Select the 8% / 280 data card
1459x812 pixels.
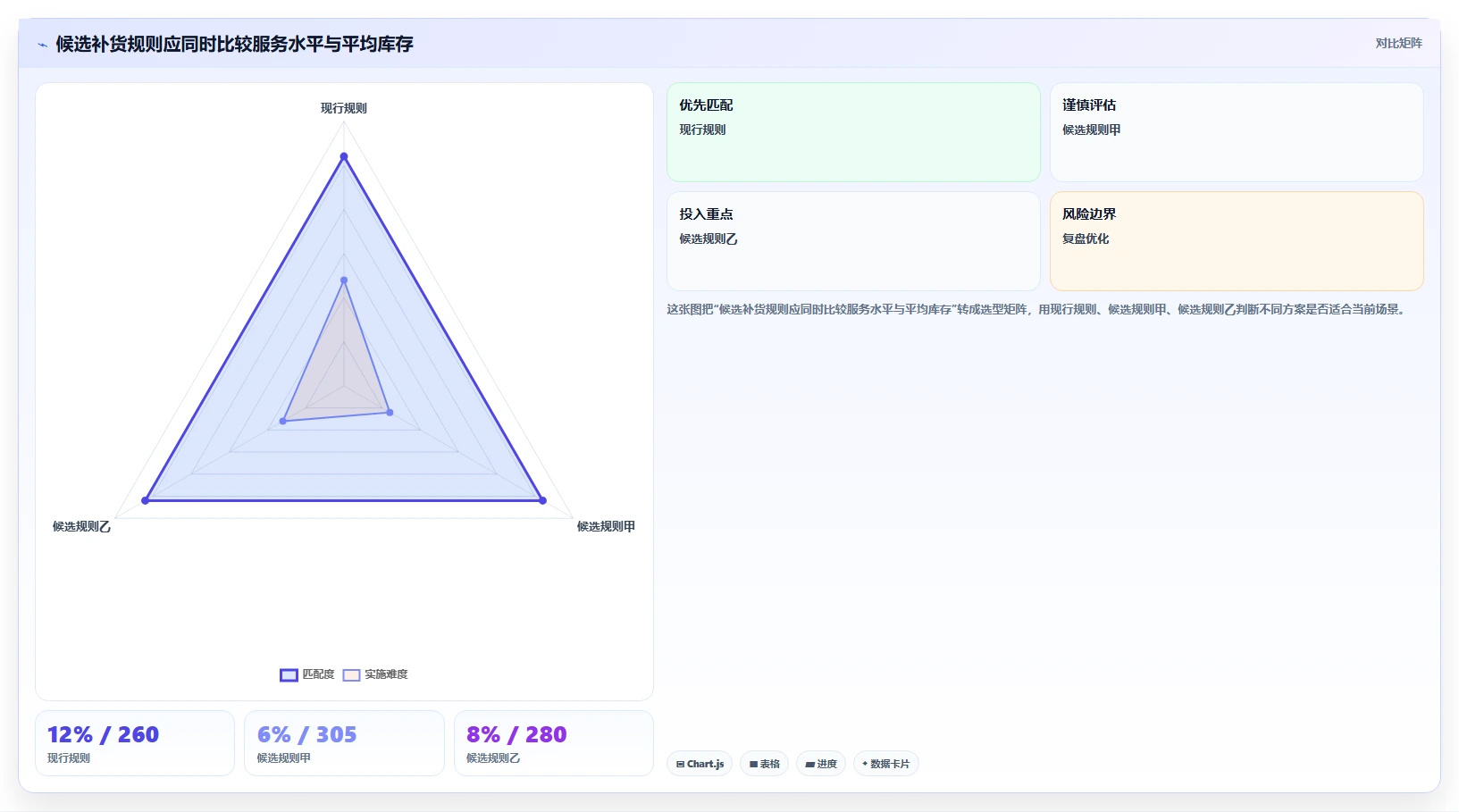[554, 743]
